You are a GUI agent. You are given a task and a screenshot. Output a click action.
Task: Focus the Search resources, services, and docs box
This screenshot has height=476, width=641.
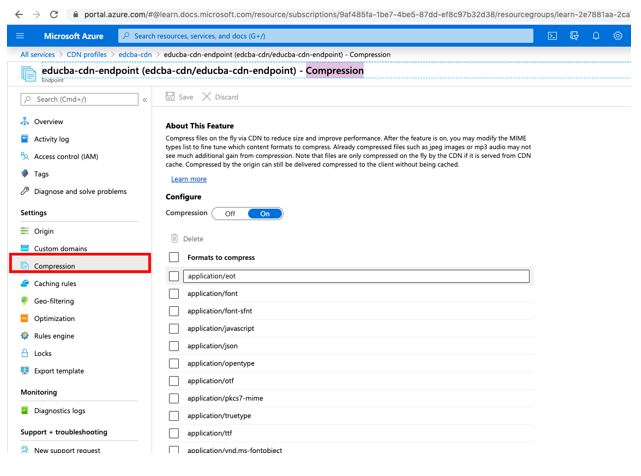(326, 36)
